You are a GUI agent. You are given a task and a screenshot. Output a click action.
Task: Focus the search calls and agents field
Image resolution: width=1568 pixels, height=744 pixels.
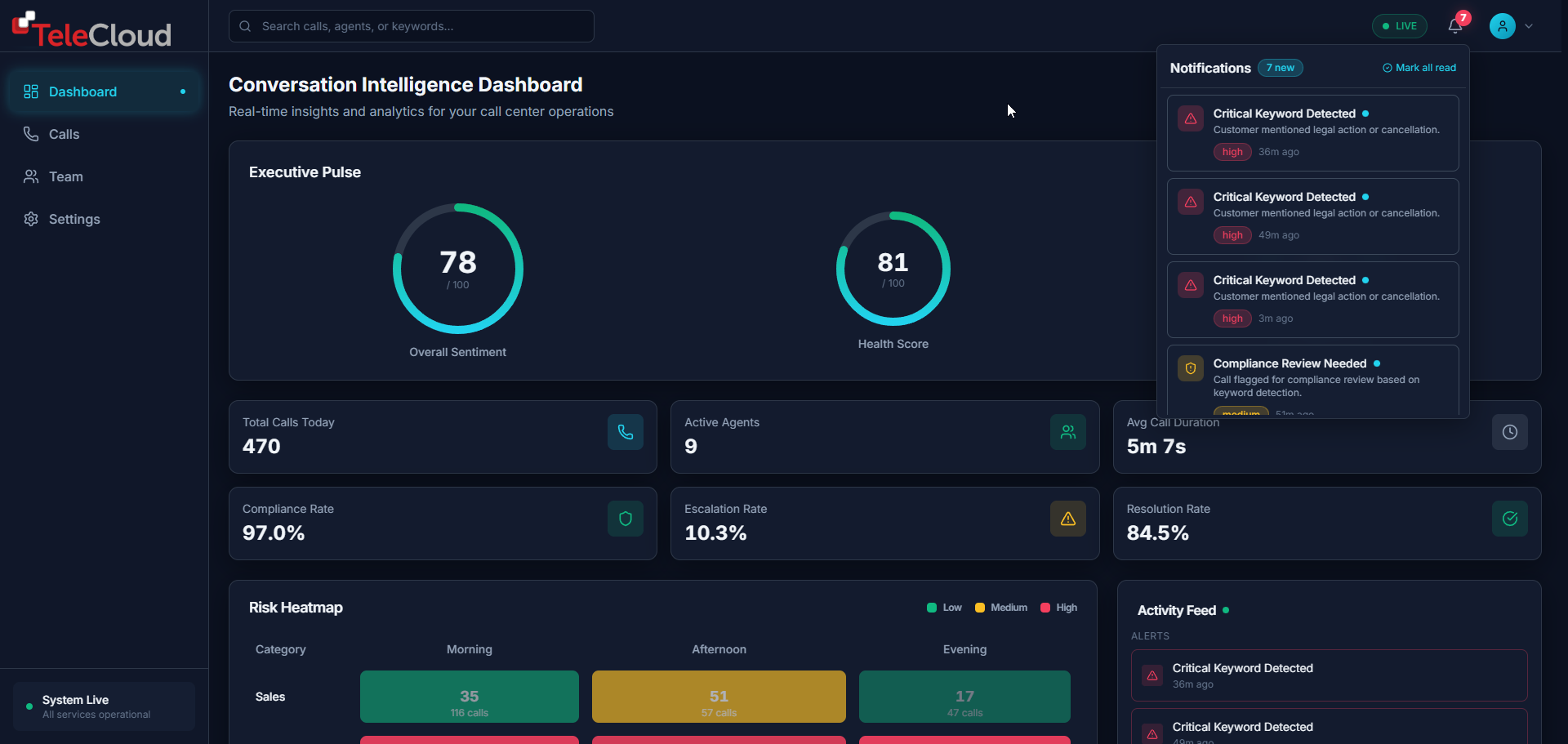[412, 26]
